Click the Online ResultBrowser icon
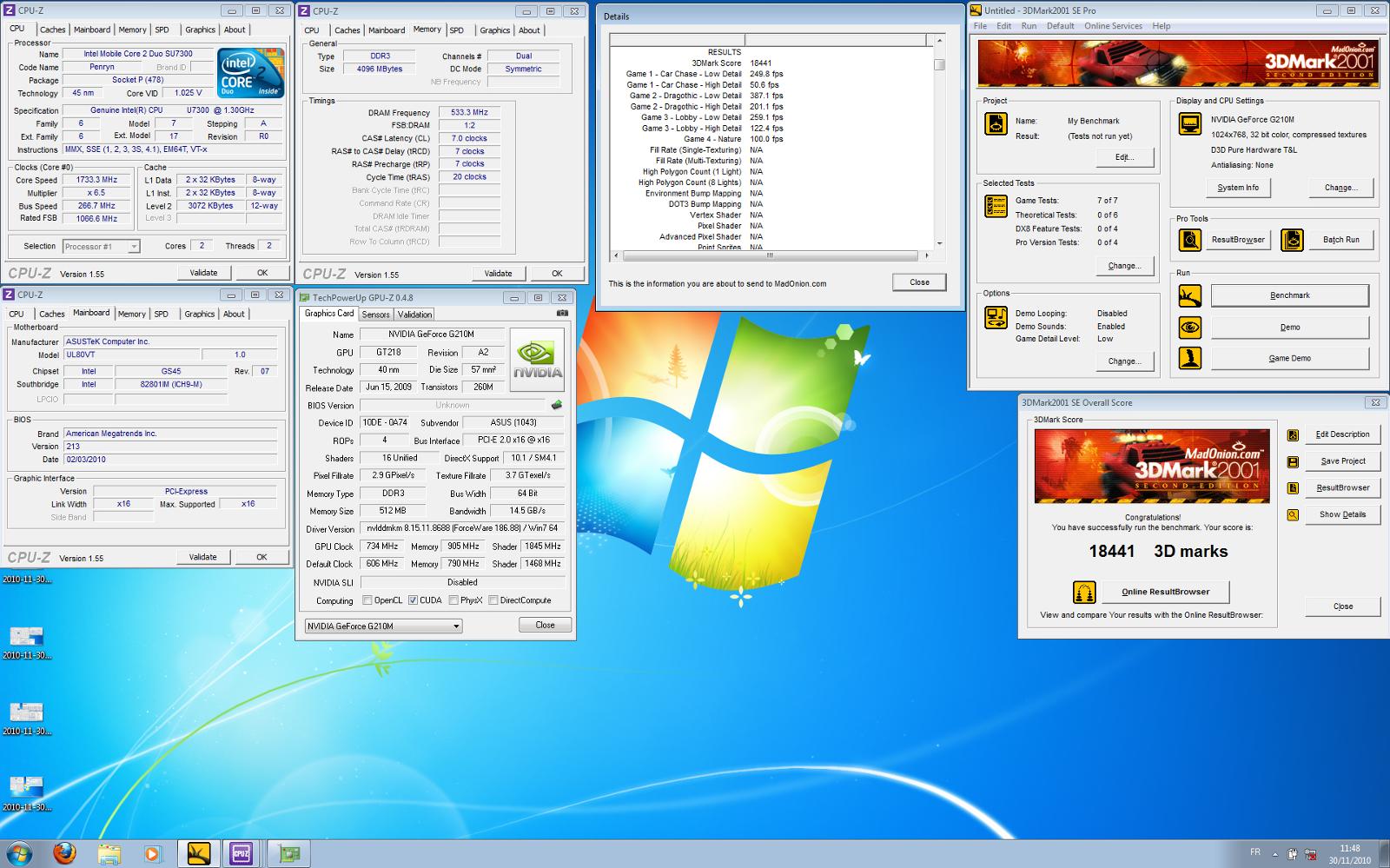The height and width of the screenshot is (868, 1390). click(1083, 593)
